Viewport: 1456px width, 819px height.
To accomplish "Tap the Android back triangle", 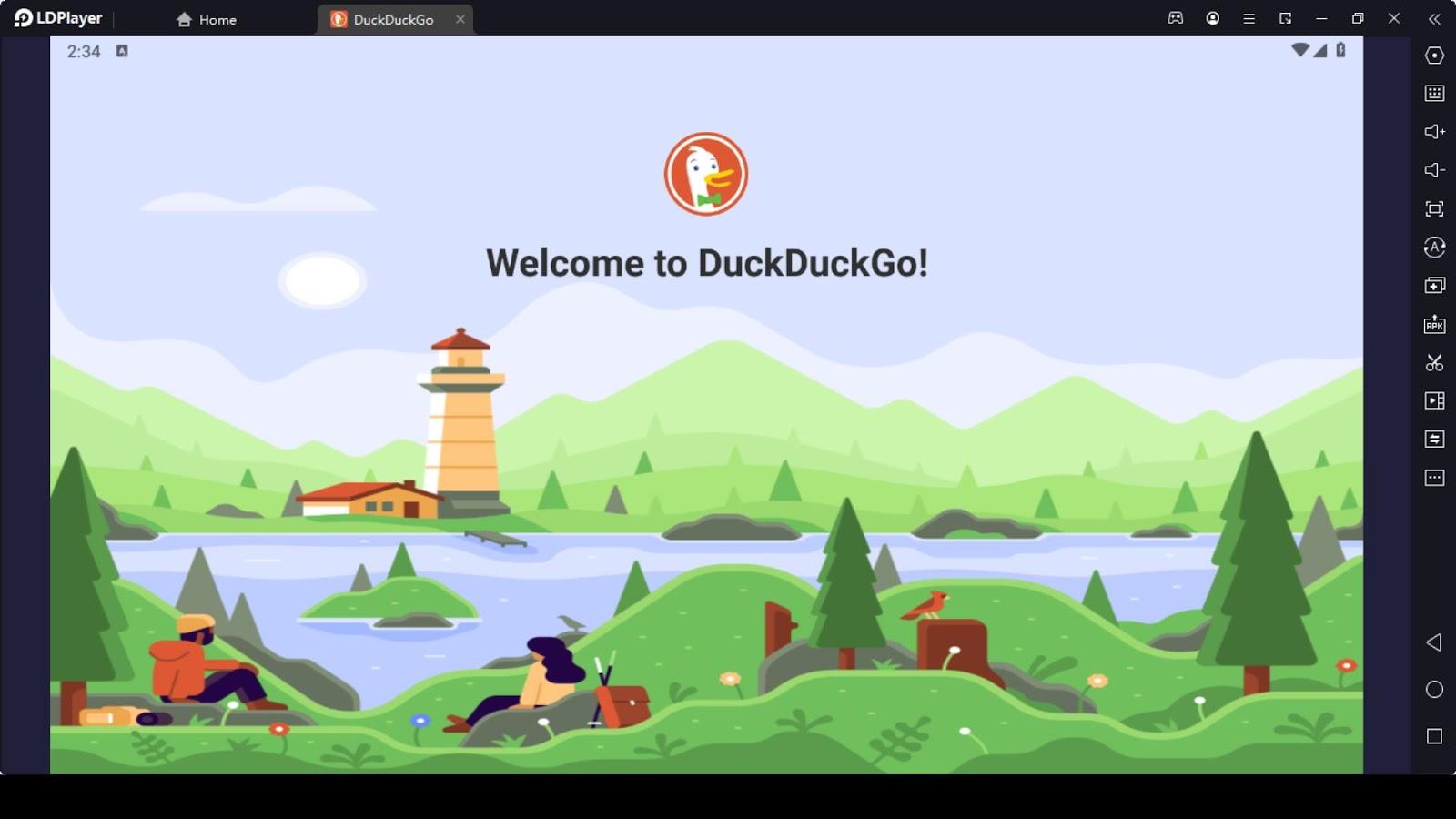I will tap(1434, 642).
